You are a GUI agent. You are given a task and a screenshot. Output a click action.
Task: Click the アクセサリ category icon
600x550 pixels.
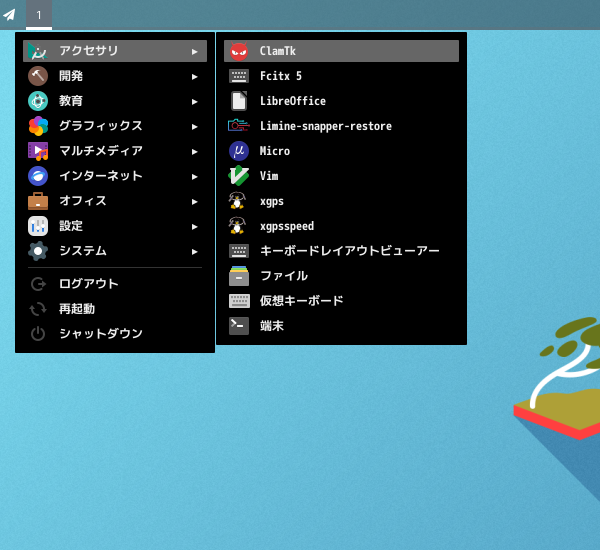click(x=38, y=51)
